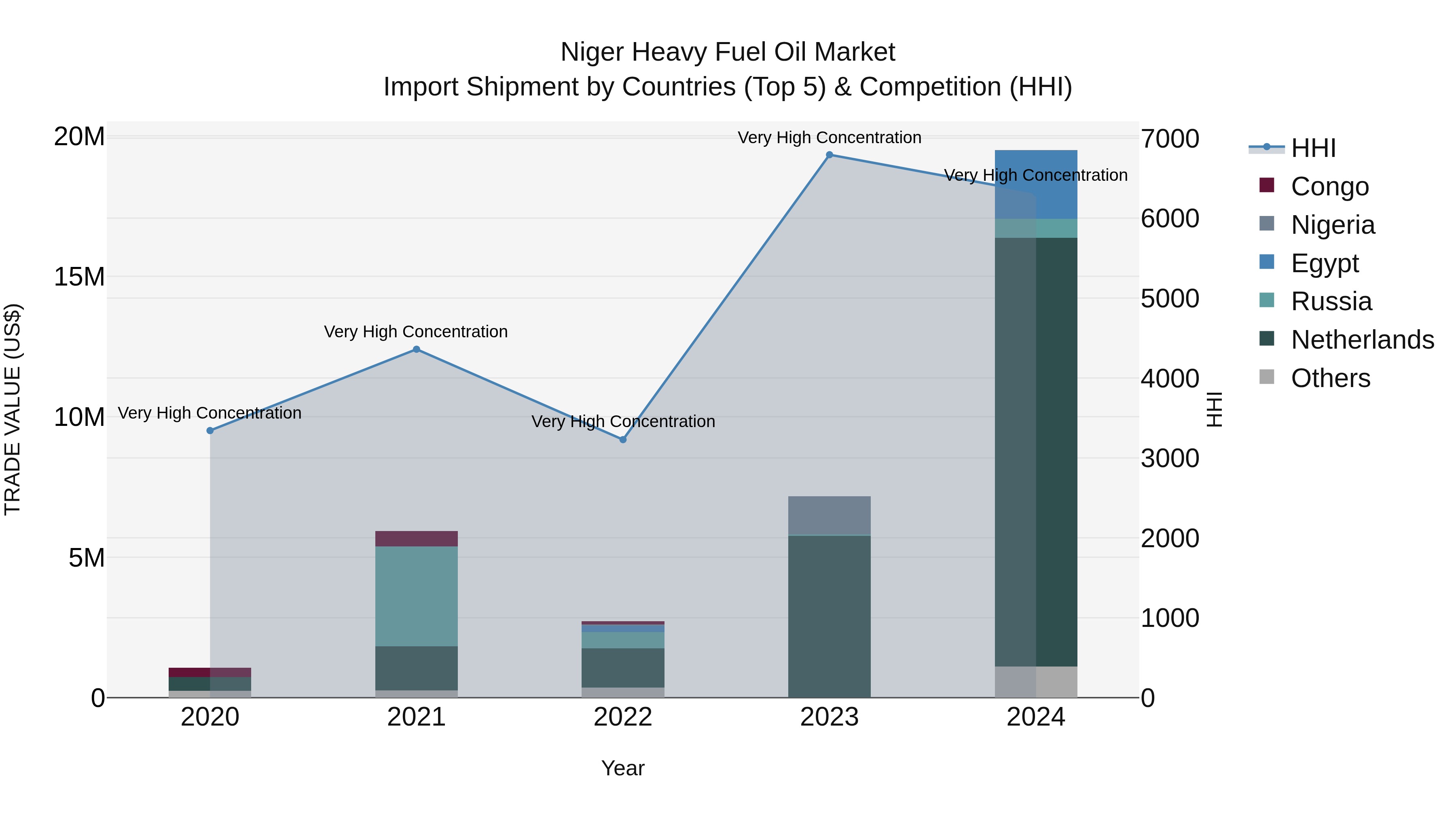Select the Netherlands segment of the 2022 bar
1456x819 pixels.
click(x=623, y=668)
